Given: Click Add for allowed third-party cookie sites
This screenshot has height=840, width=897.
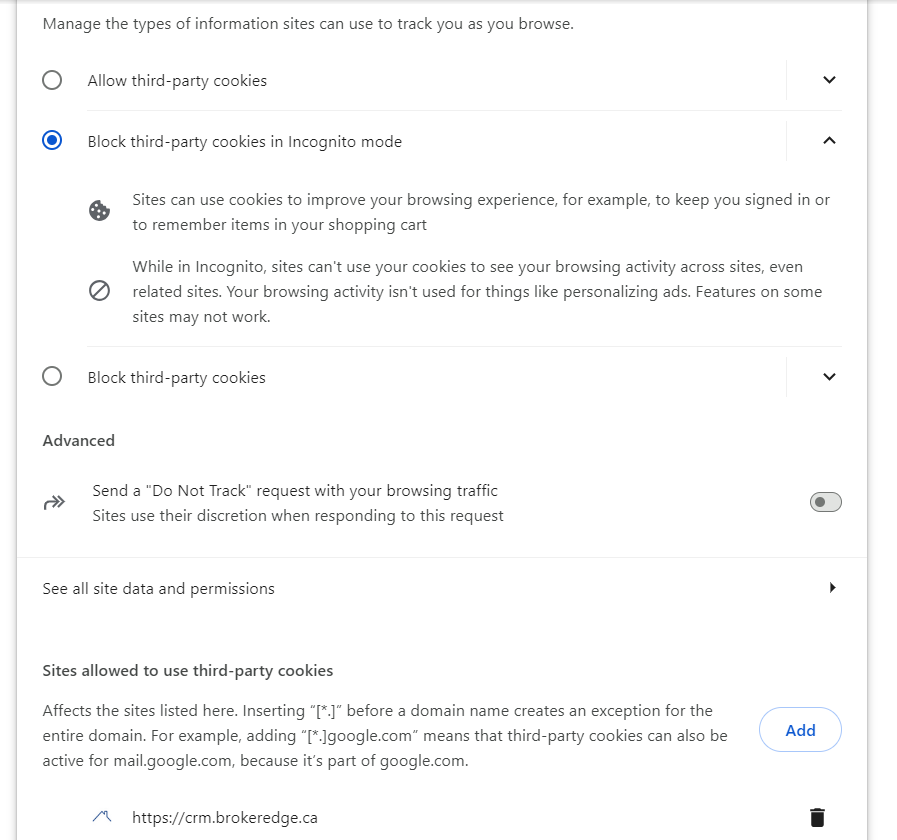Looking at the screenshot, I should [800, 730].
